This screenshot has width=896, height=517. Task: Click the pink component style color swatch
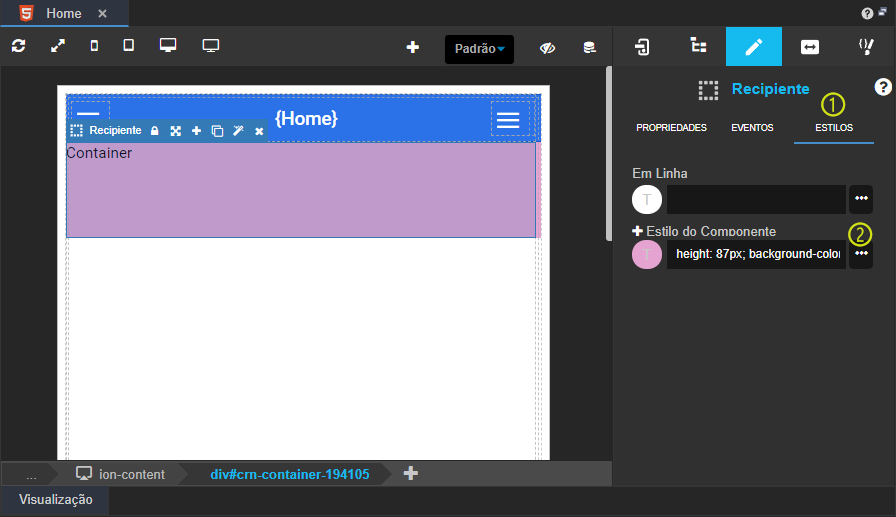[x=647, y=254]
